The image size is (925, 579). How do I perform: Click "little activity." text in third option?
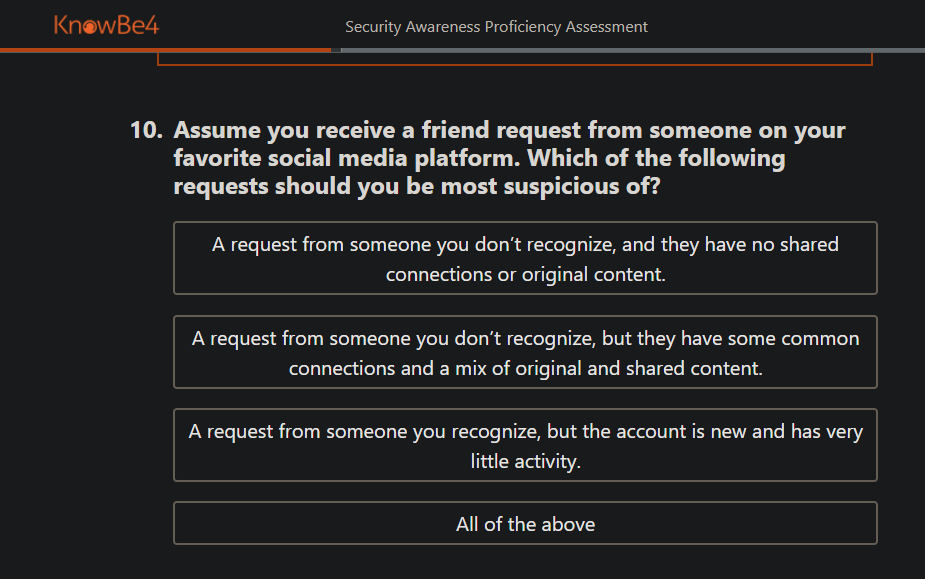(525, 461)
